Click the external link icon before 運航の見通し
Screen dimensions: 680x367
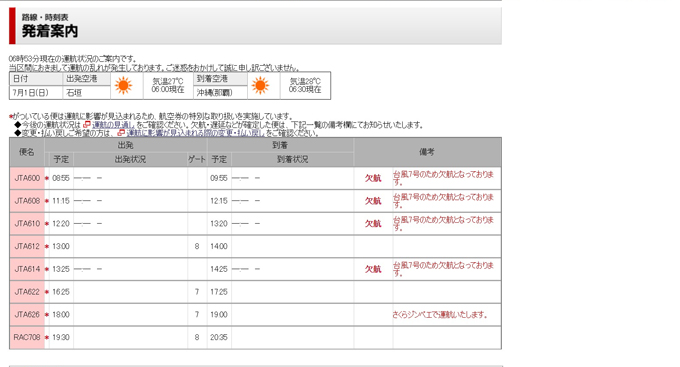click(87, 125)
